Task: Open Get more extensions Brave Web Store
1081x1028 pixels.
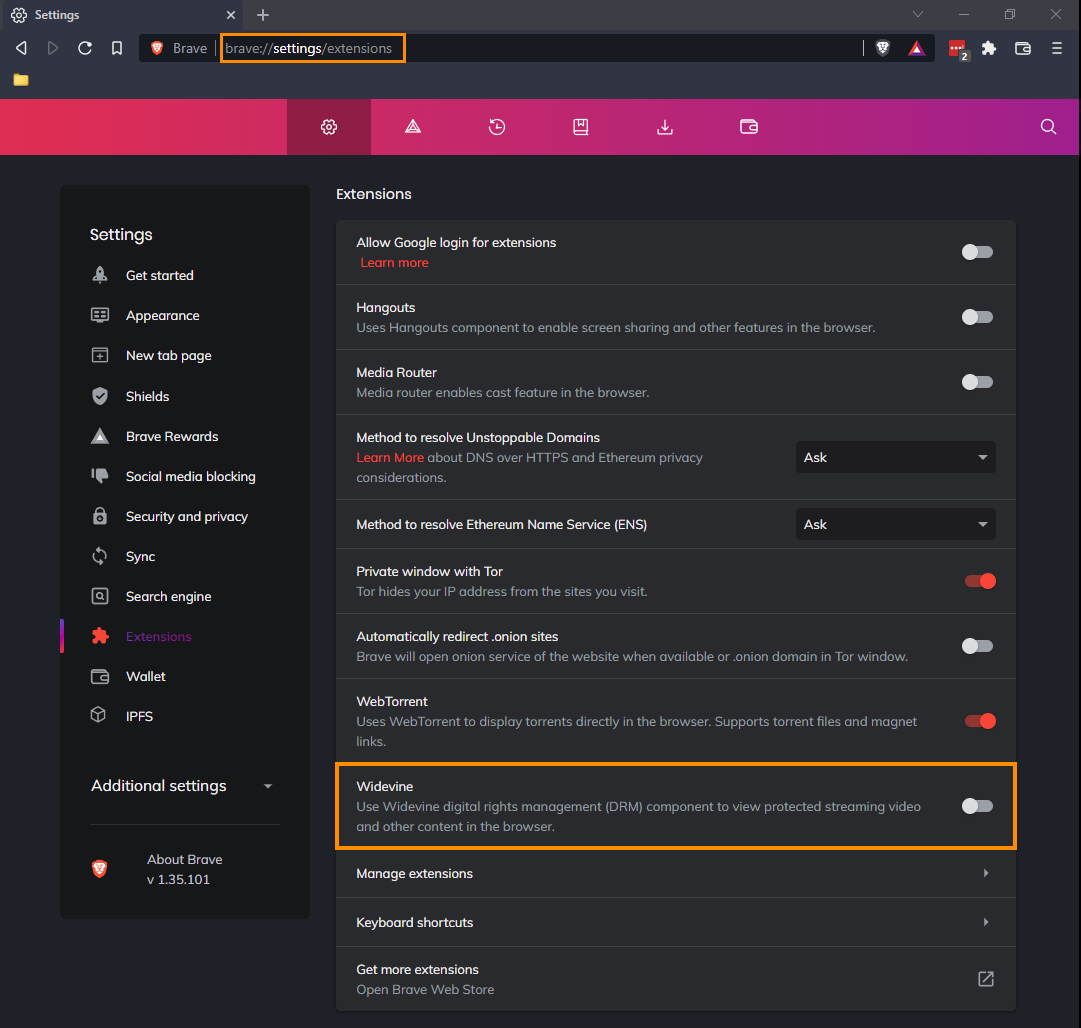Action: [676, 979]
